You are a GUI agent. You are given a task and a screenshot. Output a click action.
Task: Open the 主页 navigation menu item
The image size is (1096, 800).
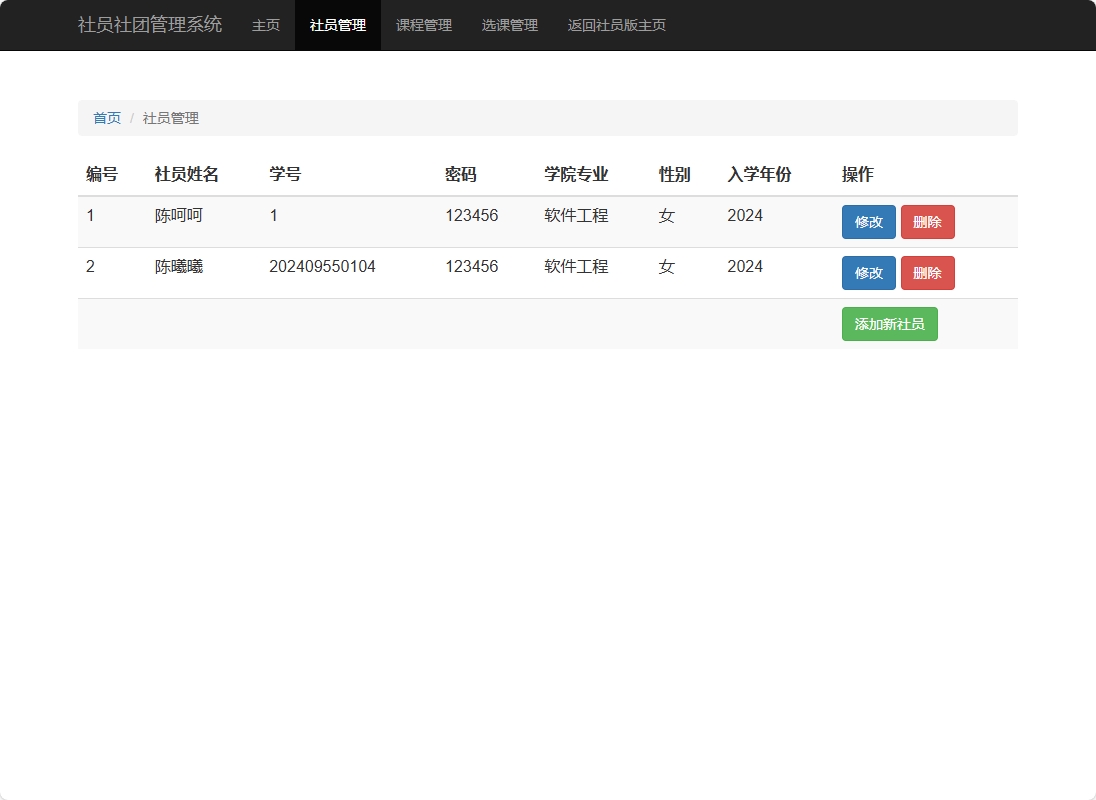point(265,25)
